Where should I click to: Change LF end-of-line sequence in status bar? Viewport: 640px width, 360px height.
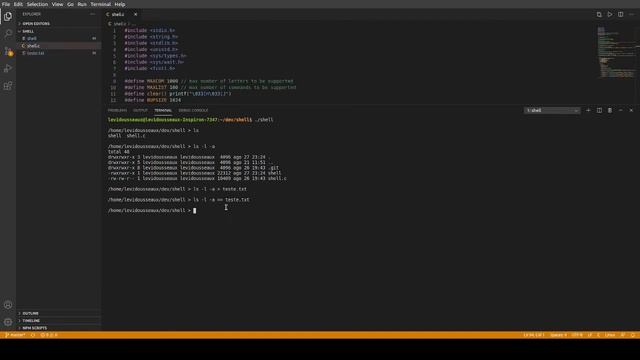point(590,335)
